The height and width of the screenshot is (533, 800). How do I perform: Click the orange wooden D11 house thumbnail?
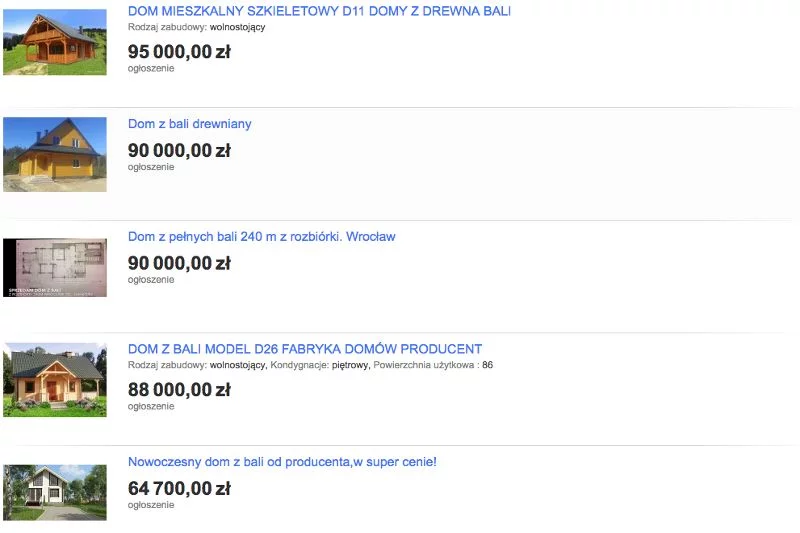coord(55,42)
